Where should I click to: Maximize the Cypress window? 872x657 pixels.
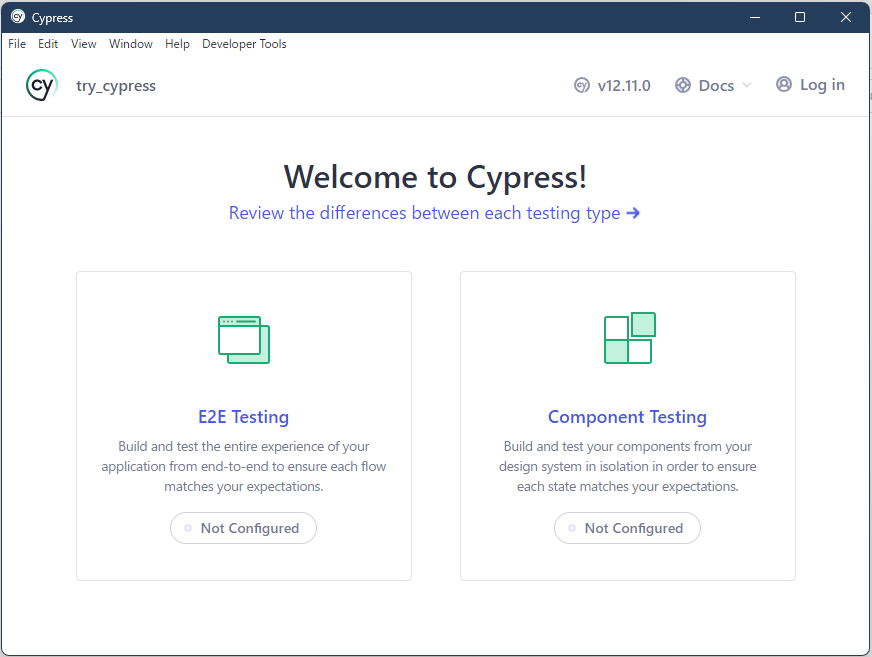(800, 17)
